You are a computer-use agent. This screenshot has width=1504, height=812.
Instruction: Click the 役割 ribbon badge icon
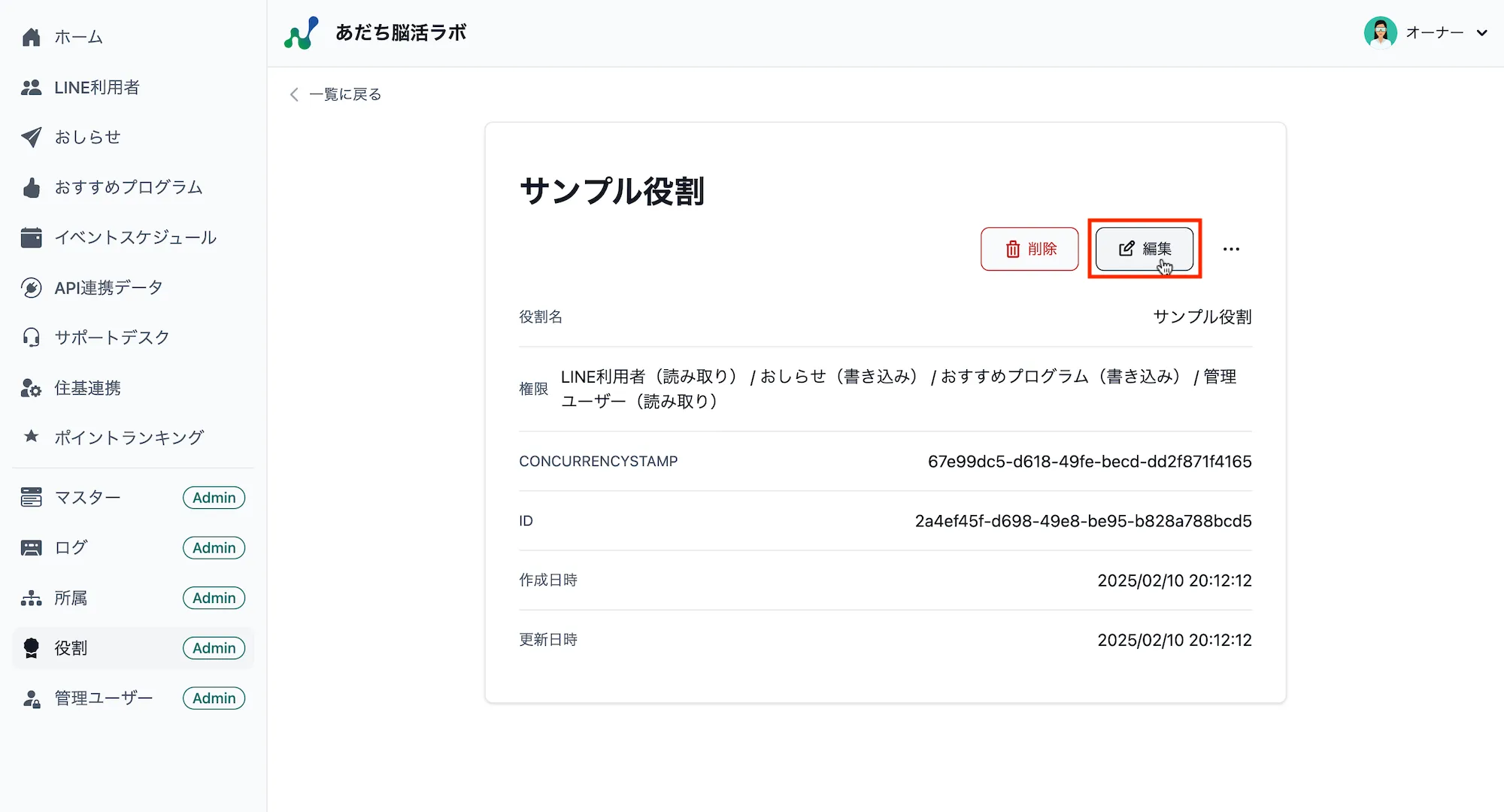click(x=31, y=647)
